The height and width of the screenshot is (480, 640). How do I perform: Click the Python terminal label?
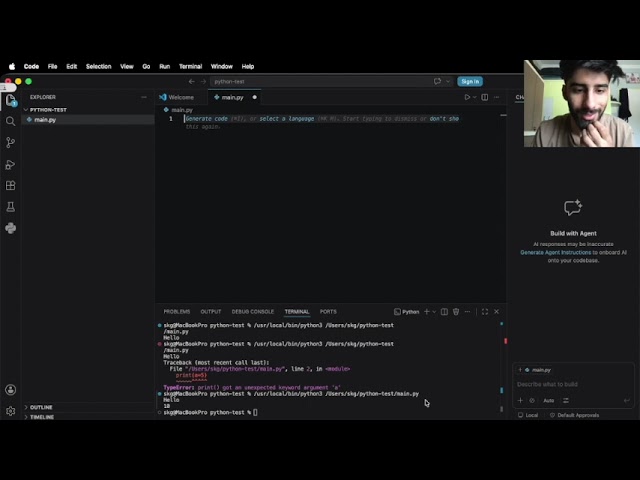coord(407,311)
